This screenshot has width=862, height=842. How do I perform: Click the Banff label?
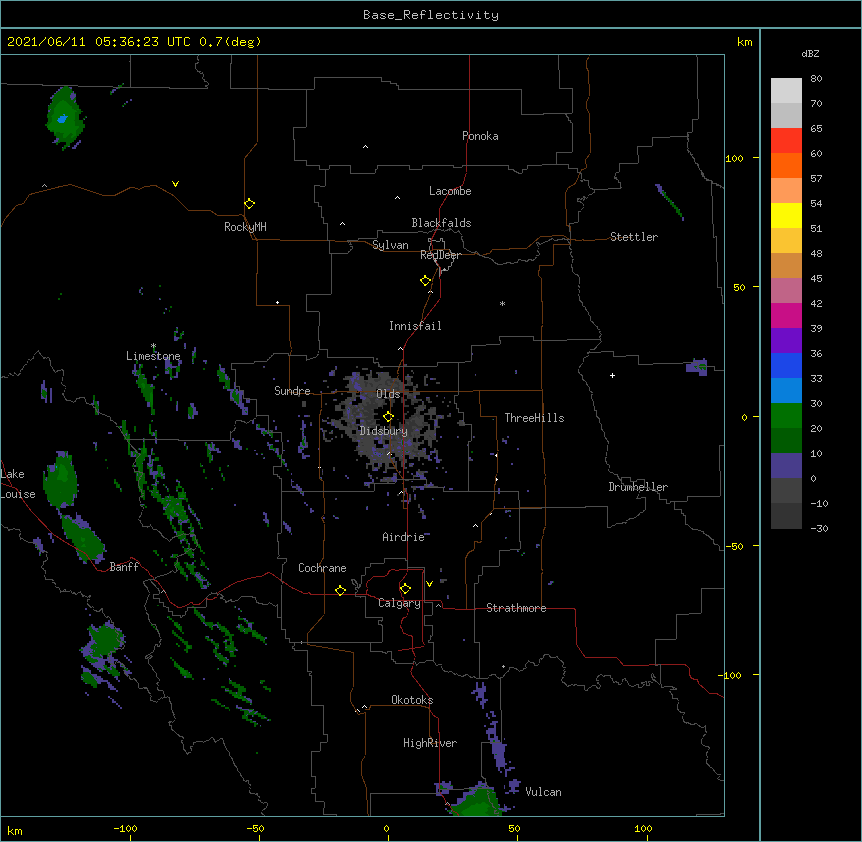pos(124,567)
